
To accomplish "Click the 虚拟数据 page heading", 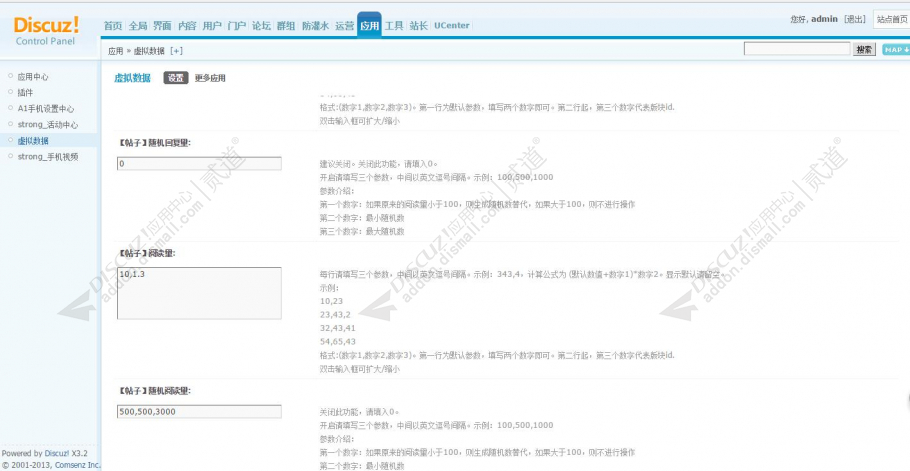I will coord(132,78).
